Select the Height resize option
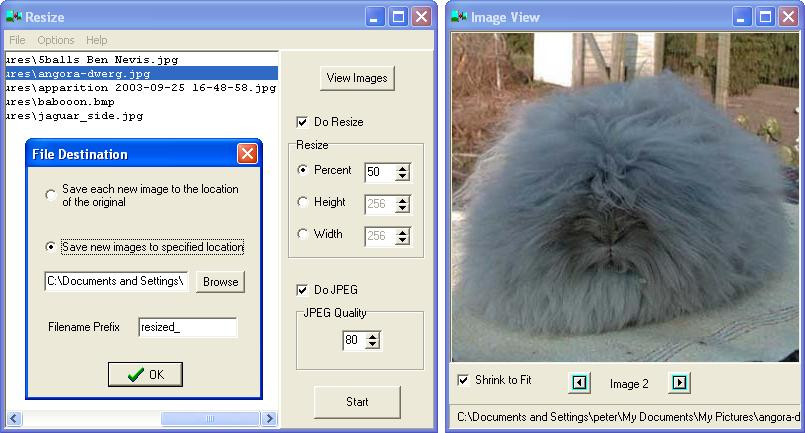Image resolution: width=805 pixels, height=433 pixels. [x=302, y=202]
